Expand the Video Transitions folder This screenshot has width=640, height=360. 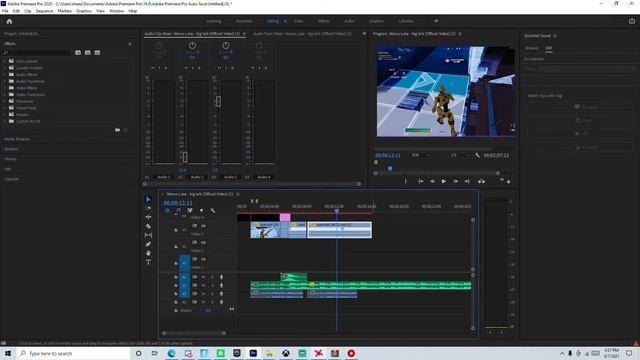tap(5, 95)
